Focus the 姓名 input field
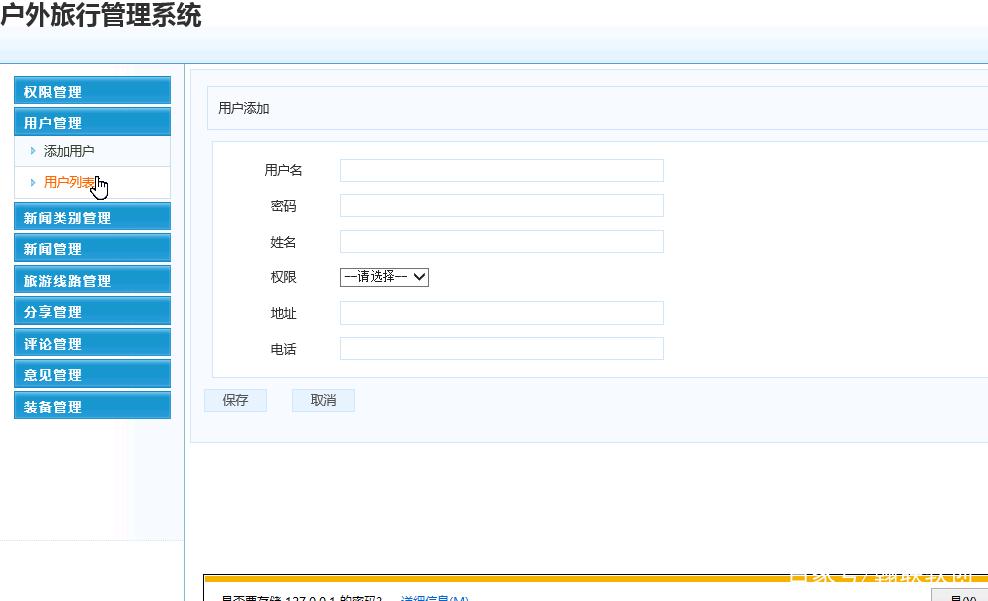 [x=502, y=241]
